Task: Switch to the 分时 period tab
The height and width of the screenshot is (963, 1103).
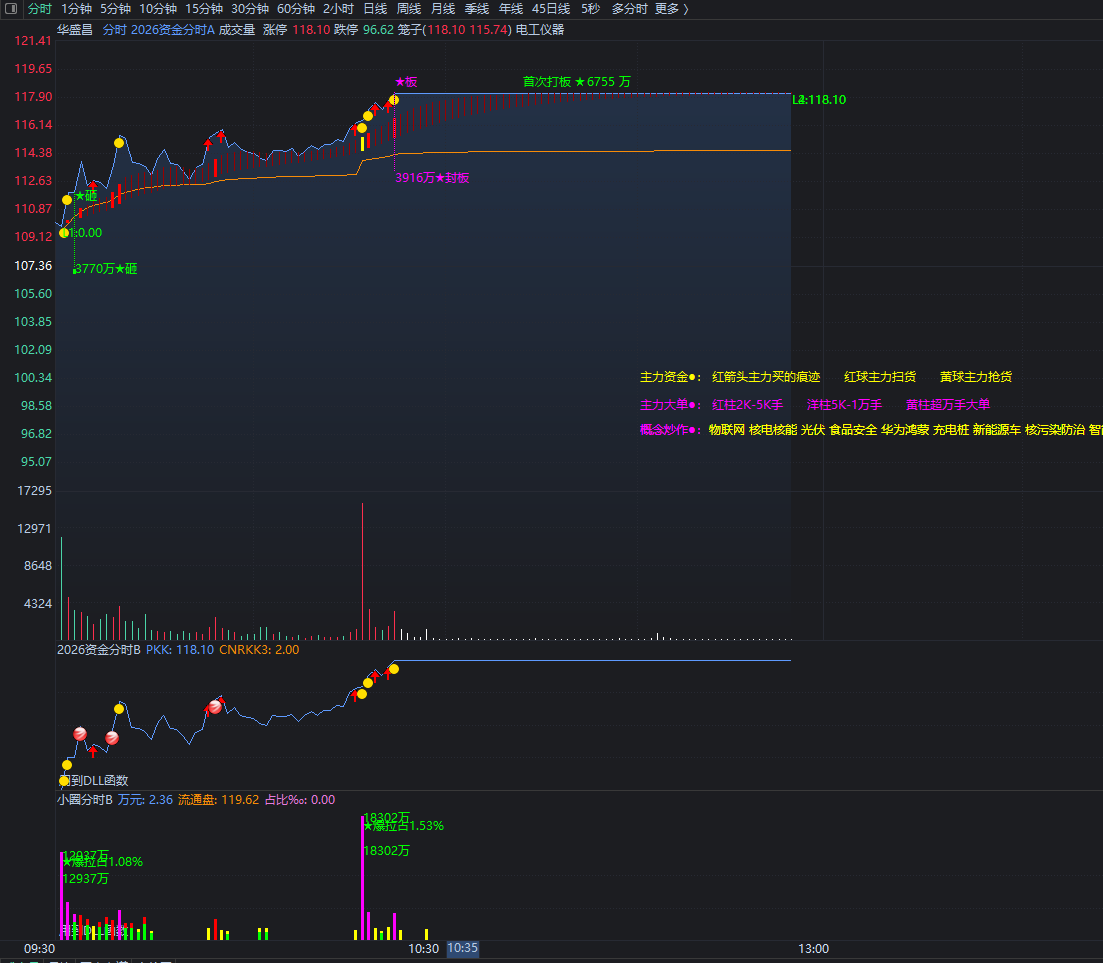Action: [x=39, y=9]
